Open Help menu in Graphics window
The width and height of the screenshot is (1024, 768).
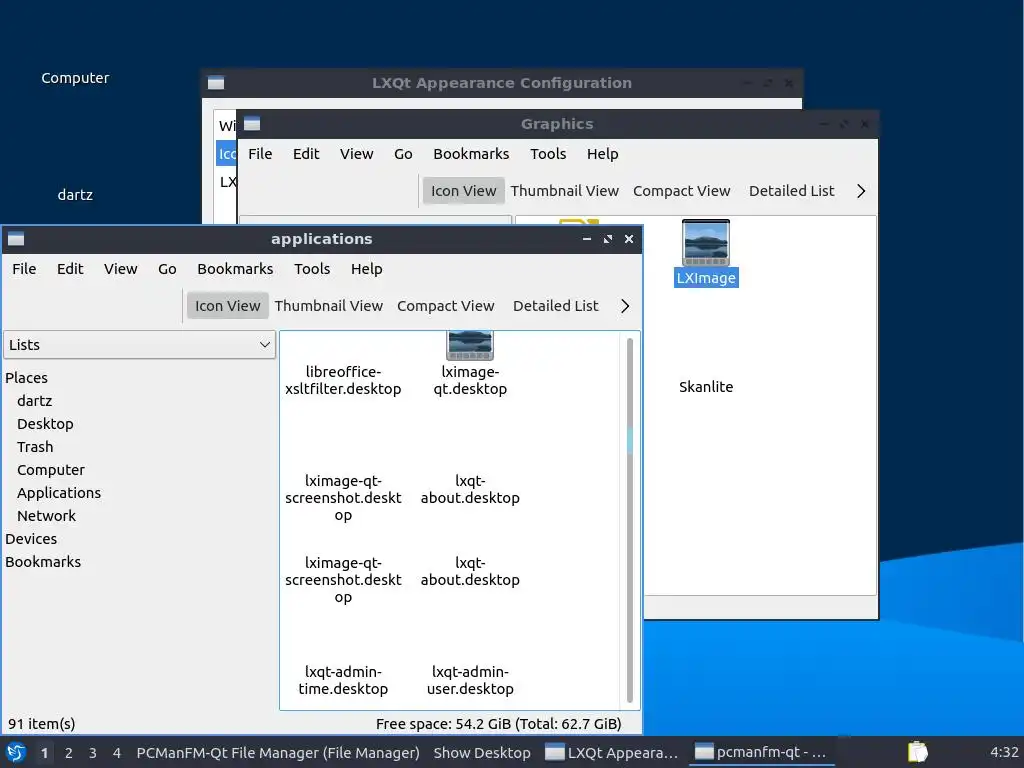pos(602,154)
